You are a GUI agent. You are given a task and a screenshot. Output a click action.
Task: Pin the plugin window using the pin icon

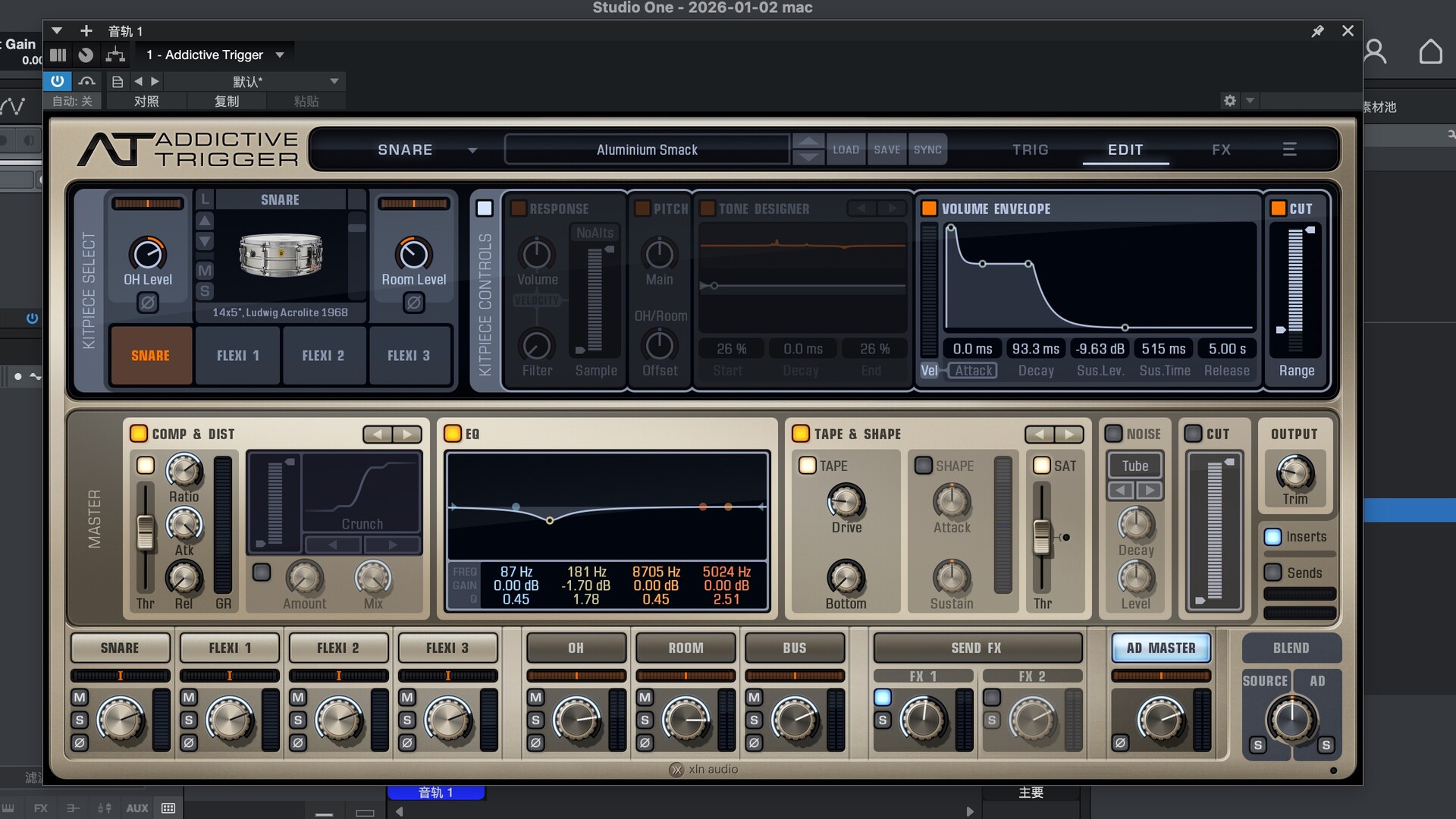pyautogui.click(x=1318, y=31)
